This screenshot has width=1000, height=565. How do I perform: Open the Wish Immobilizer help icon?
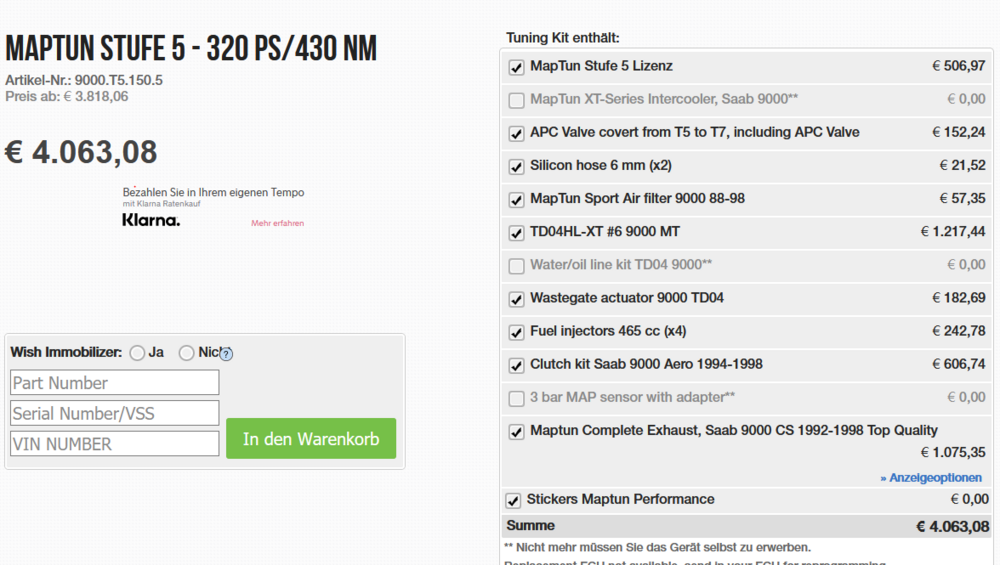226,354
